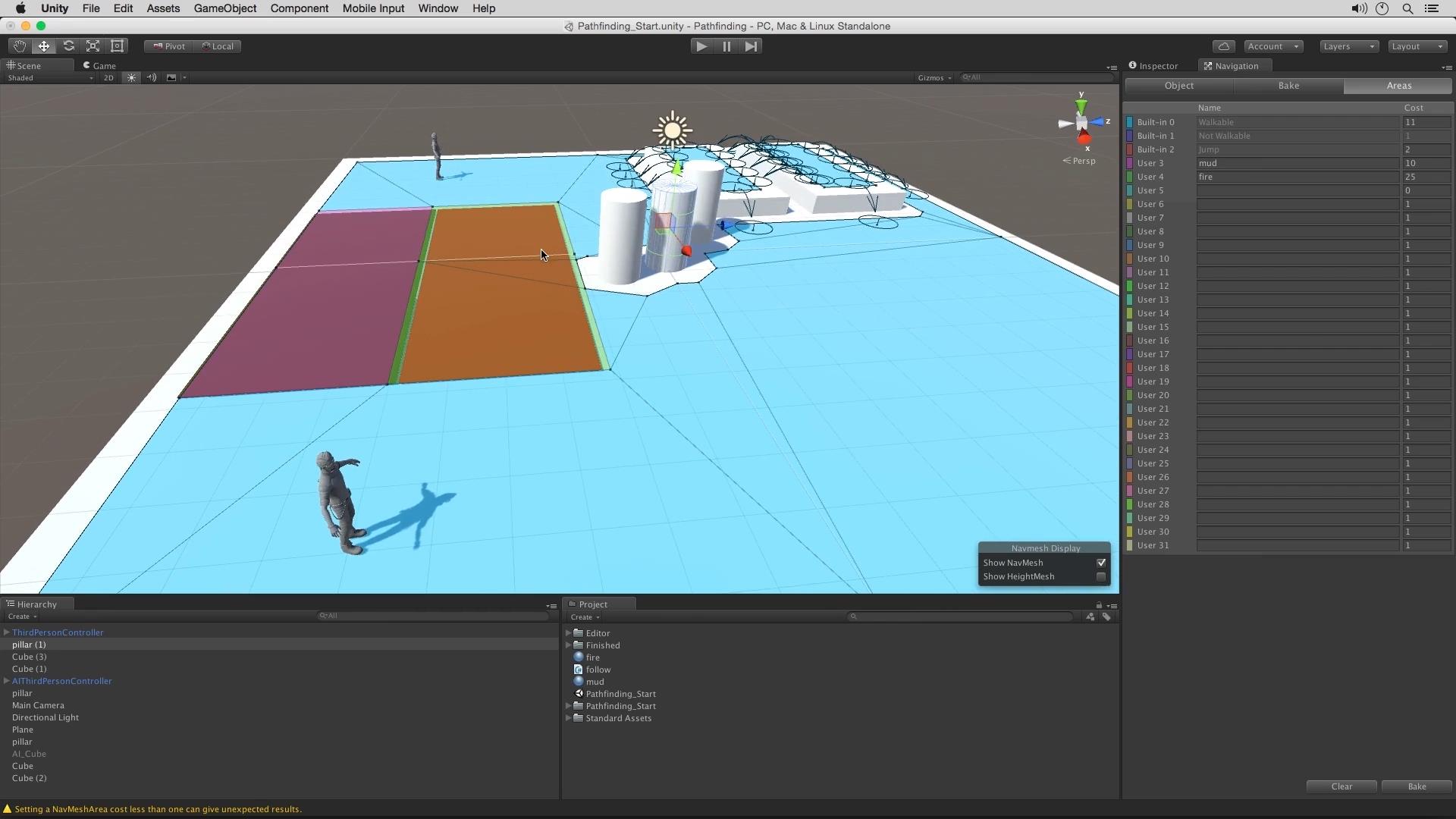Toggle Show NavMesh checkbox

coord(1101,562)
